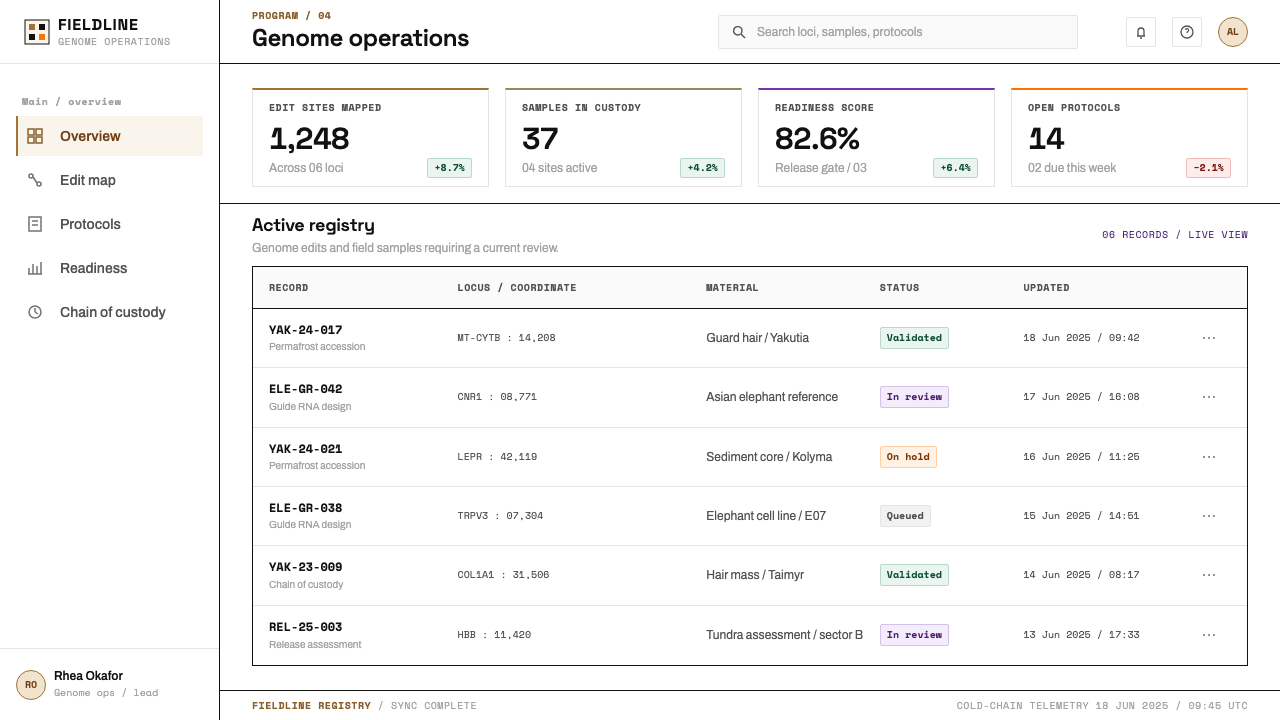Open the AL user avatar

pyautogui.click(x=1233, y=32)
